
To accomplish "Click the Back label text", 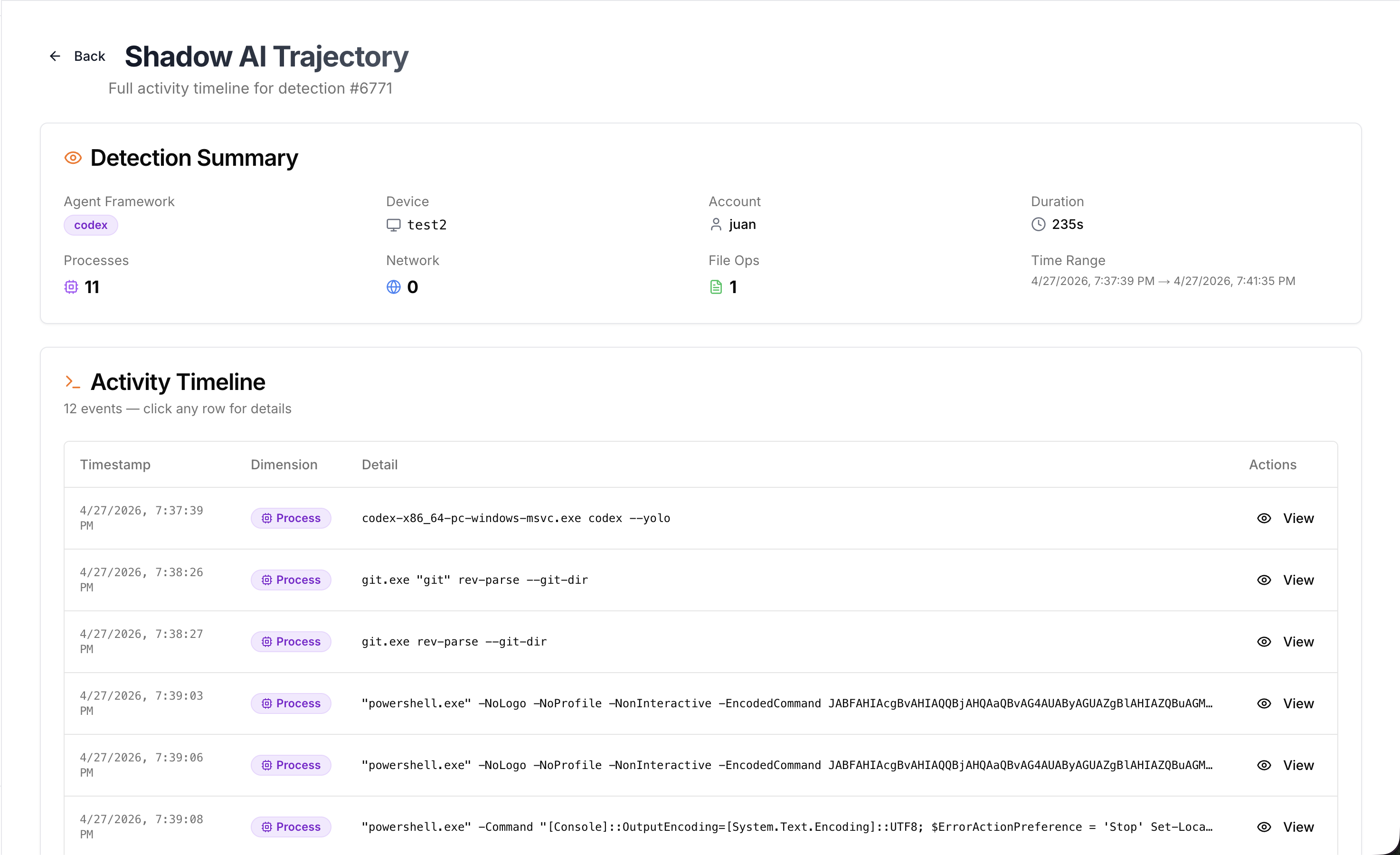I will pos(90,56).
